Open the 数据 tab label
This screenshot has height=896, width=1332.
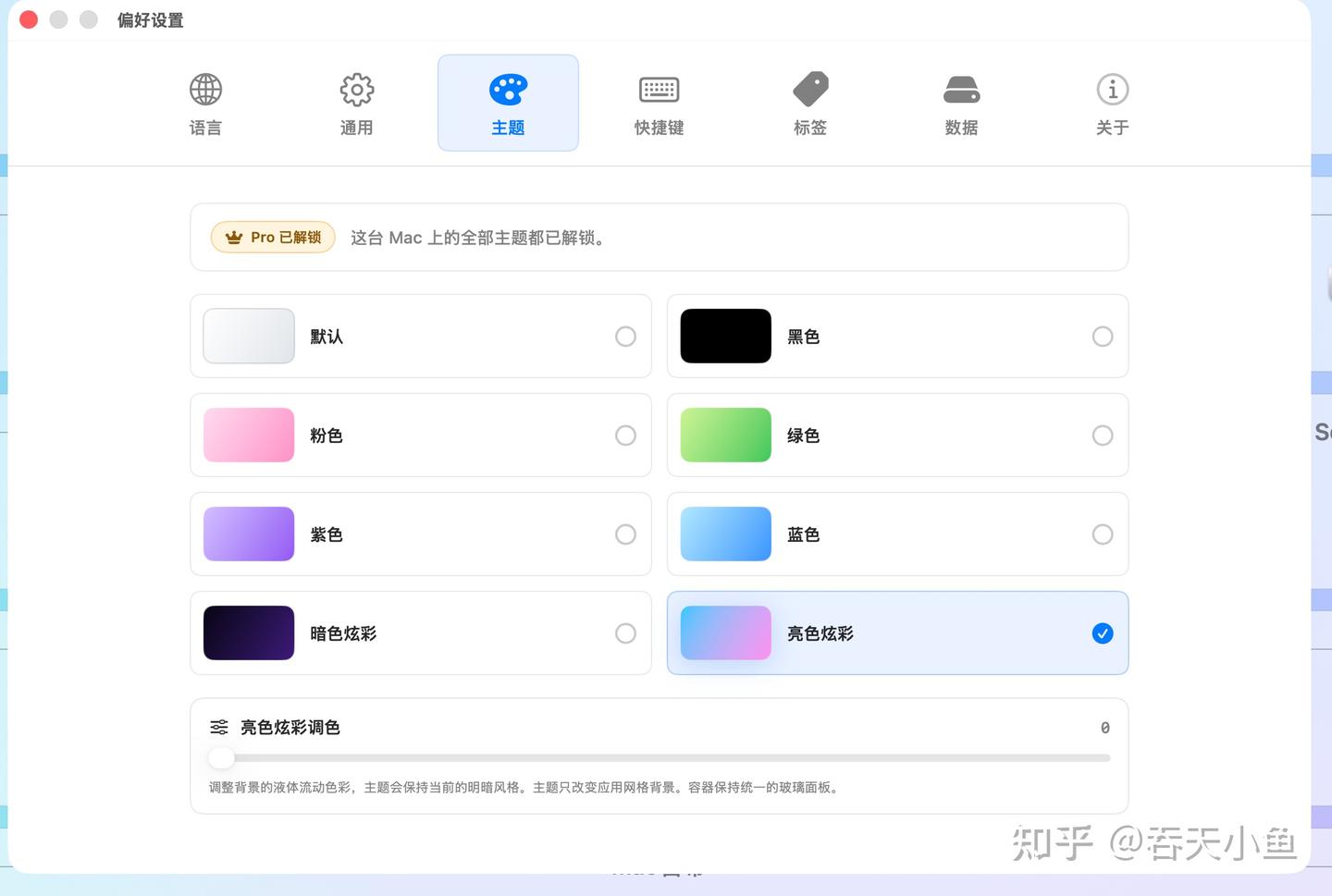coord(962,128)
